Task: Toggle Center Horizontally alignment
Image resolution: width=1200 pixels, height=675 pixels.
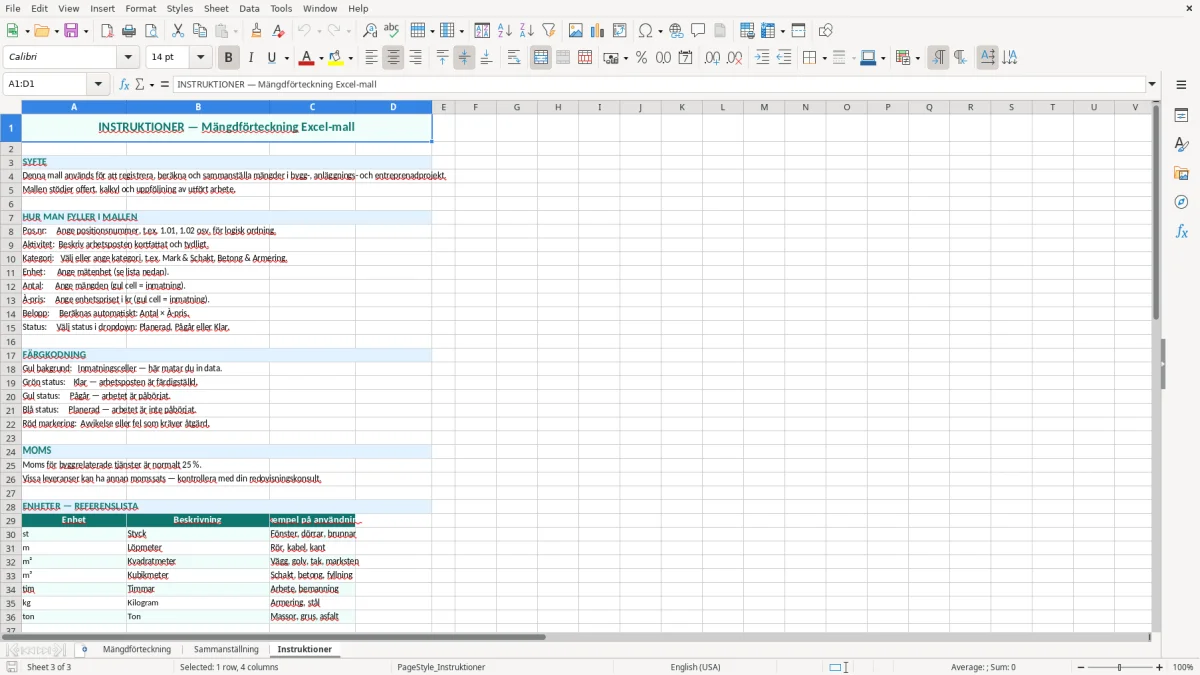Action: (x=393, y=58)
